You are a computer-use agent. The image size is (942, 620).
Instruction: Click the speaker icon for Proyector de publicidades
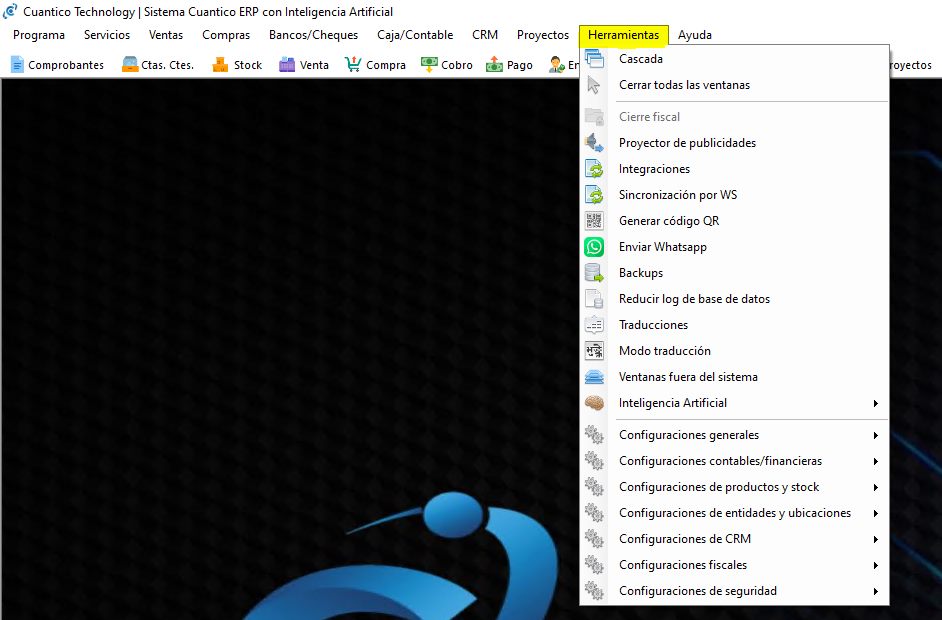[x=594, y=143]
